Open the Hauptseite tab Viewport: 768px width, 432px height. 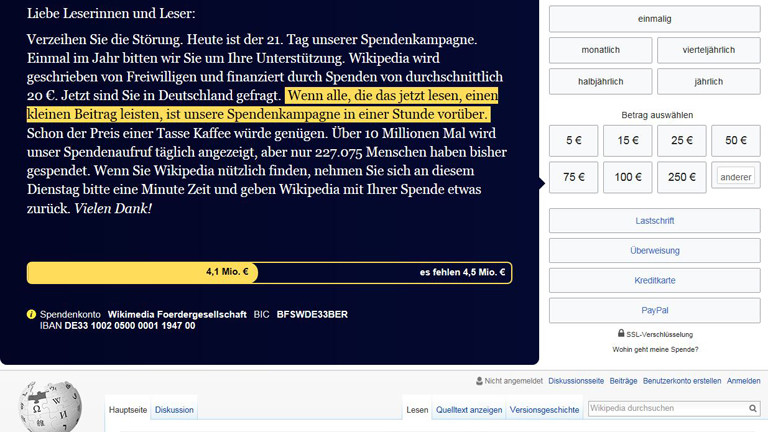click(x=128, y=410)
